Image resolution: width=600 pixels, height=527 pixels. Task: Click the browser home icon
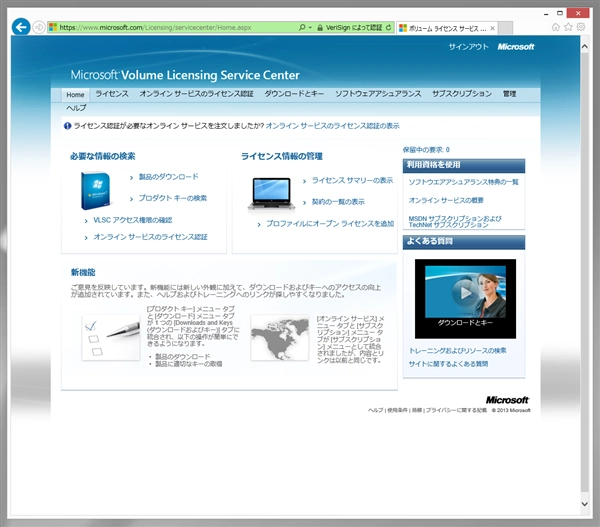[556, 27]
